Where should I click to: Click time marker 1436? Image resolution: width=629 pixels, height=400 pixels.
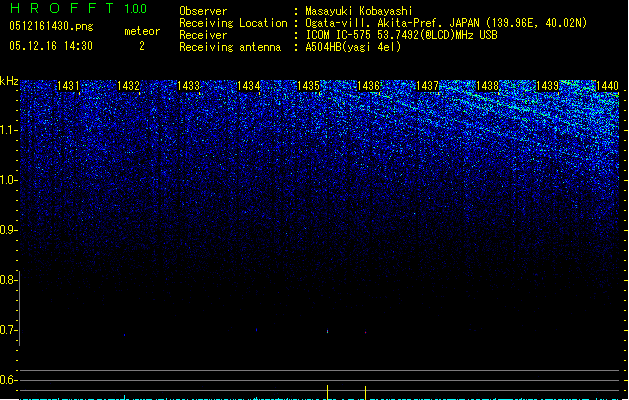[368, 85]
